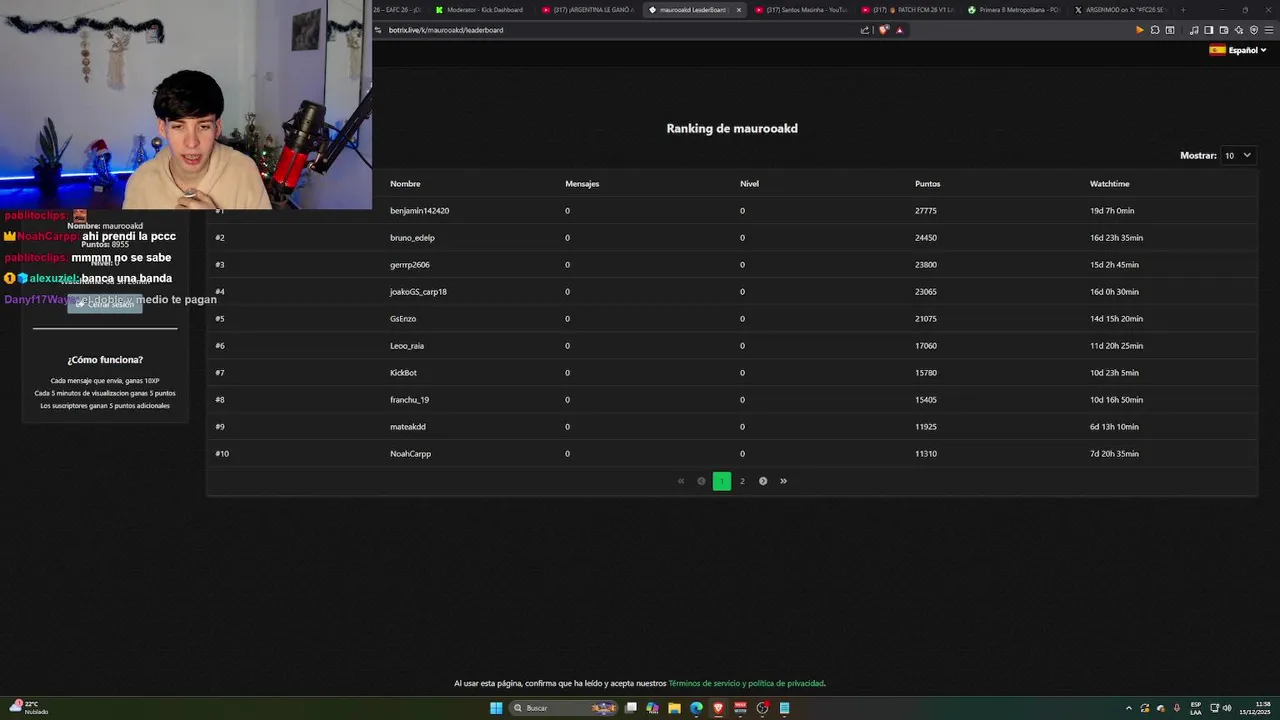Click the site settings icon before URL

(378, 30)
